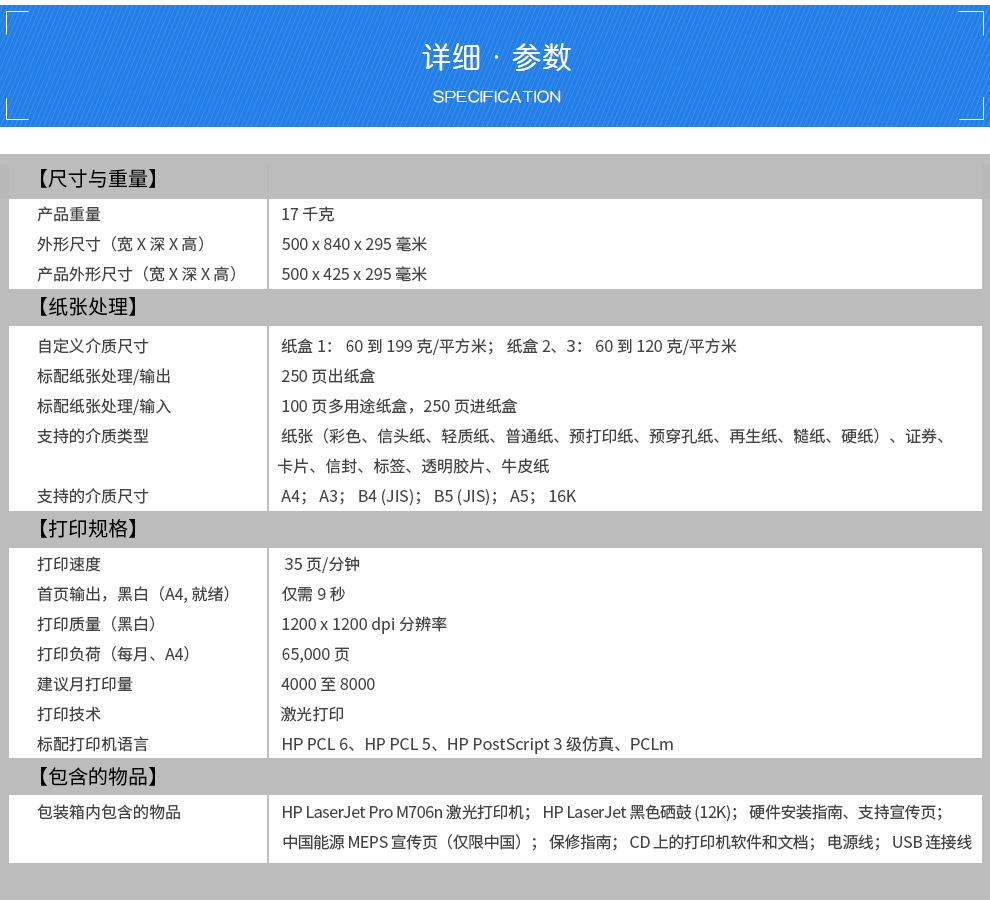Click the 17 千克 weight value
Image resolution: width=990 pixels, height=901 pixels.
coord(308,214)
